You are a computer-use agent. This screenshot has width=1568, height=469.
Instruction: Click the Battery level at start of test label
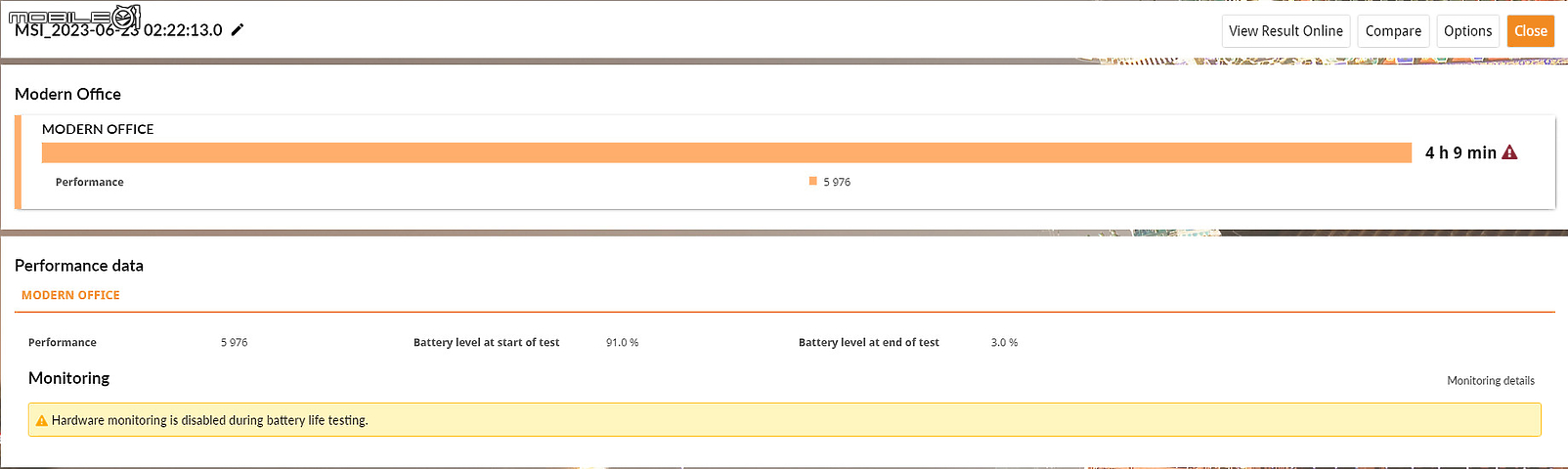tap(486, 343)
